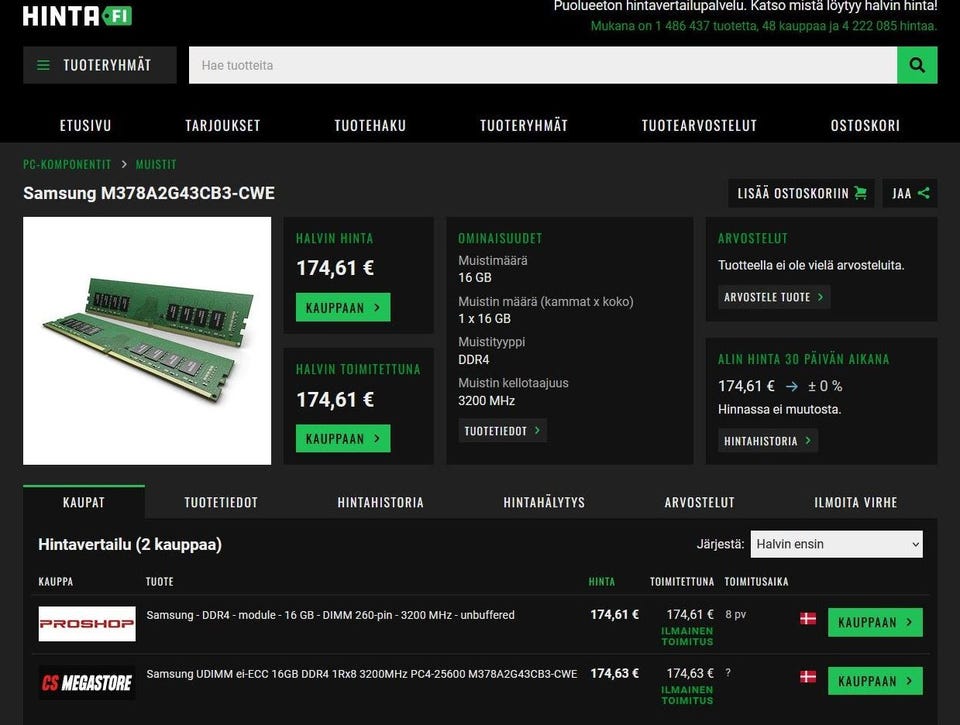Expand the Tuotetiedot button under Ominaisuudet

tap(502, 430)
